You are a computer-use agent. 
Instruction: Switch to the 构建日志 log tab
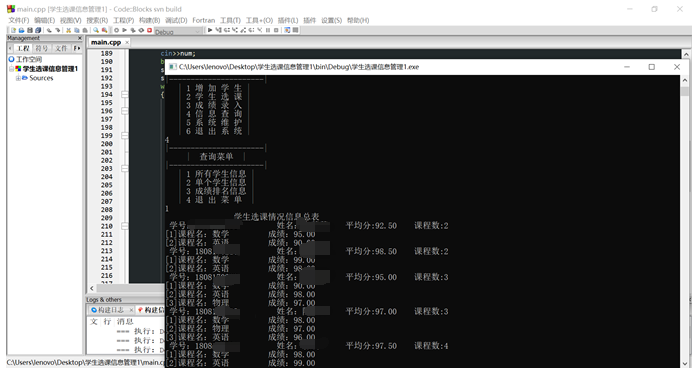[x=111, y=310]
